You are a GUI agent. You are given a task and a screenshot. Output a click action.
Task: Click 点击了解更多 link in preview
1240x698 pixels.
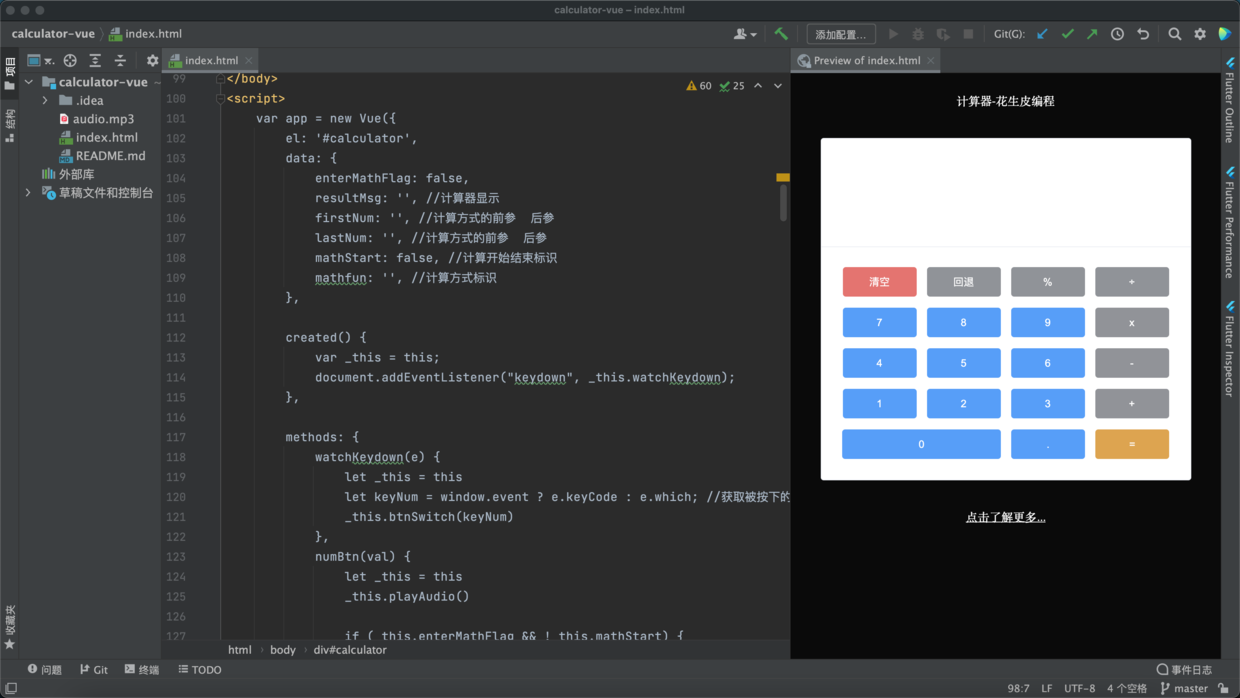pyautogui.click(x=1005, y=517)
